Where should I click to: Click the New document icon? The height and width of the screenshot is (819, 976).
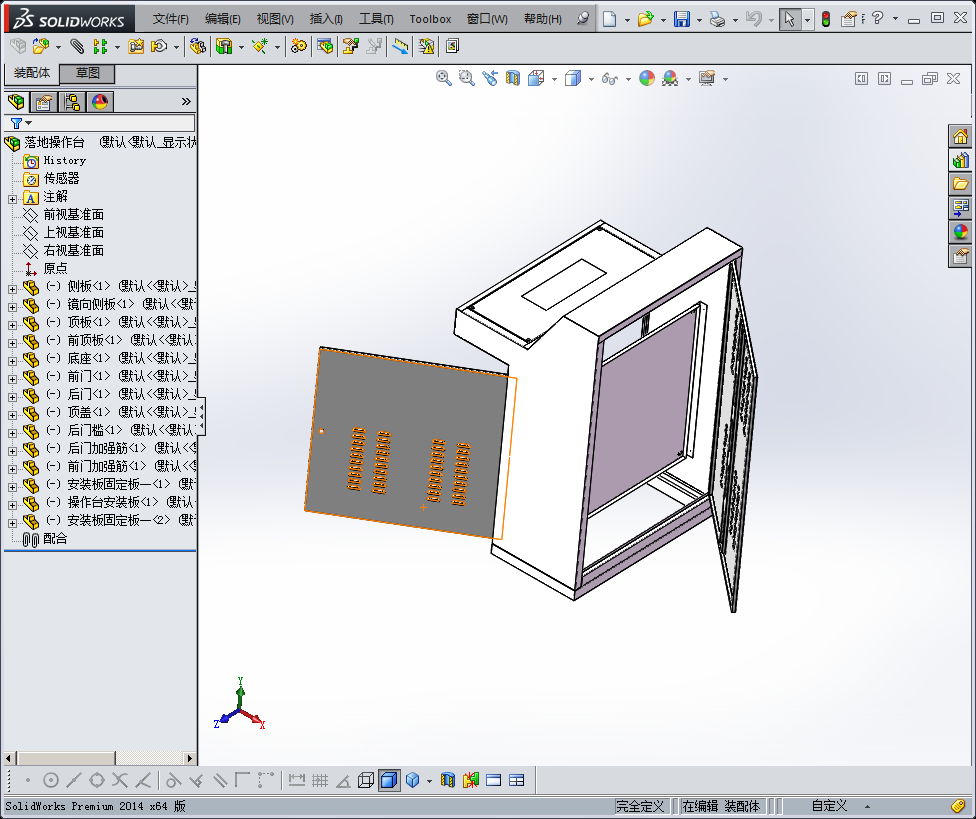pos(609,19)
